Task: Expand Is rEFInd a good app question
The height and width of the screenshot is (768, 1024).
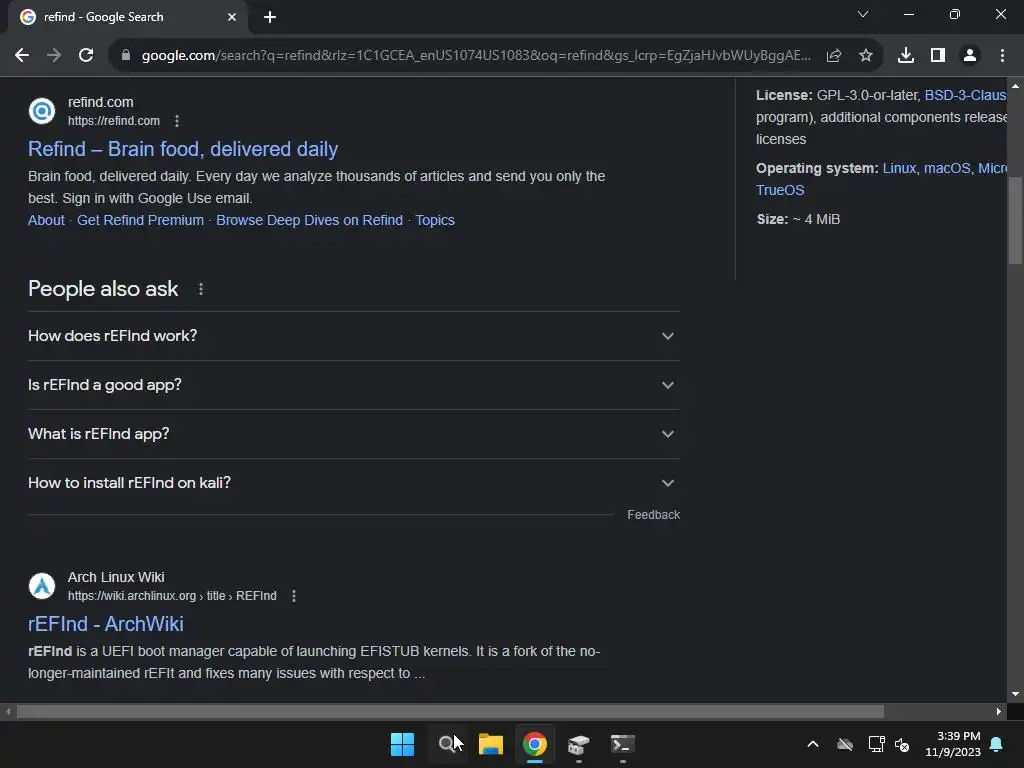Action: (x=354, y=385)
